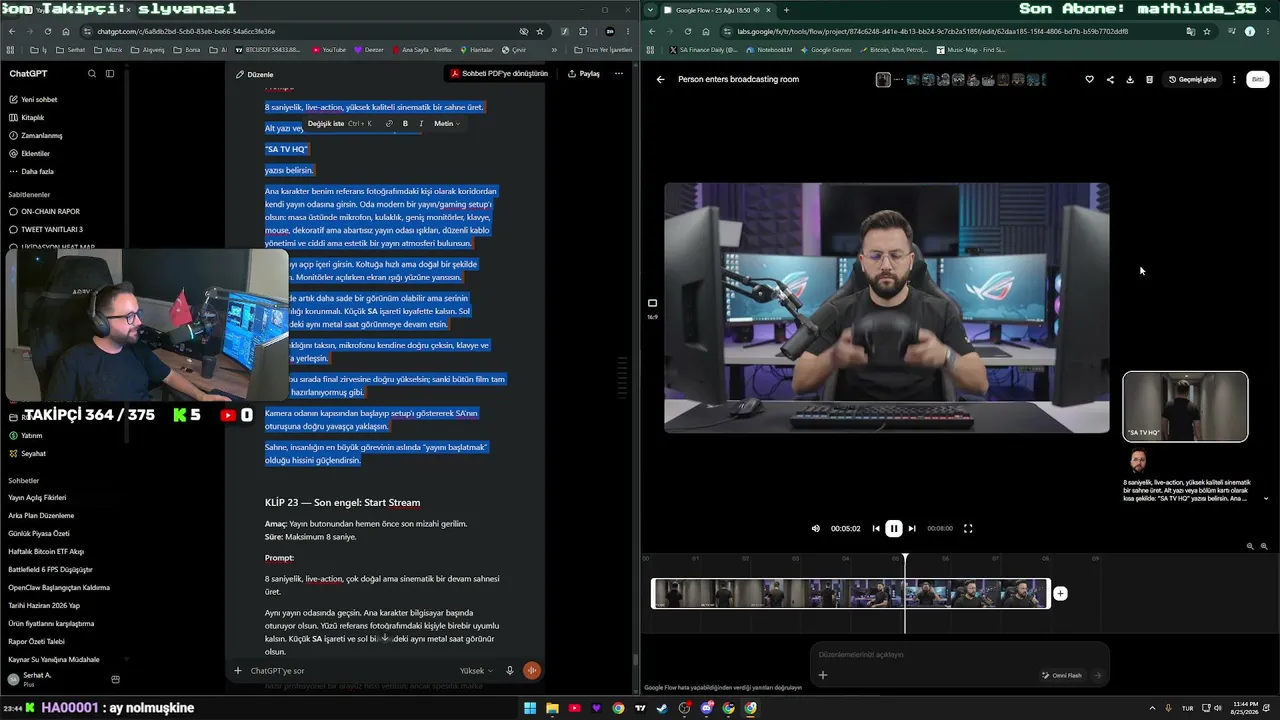Screen dimensions: 1280x720
Task: Start dictation with ChatGPT microphone icon
Action: coord(510,671)
